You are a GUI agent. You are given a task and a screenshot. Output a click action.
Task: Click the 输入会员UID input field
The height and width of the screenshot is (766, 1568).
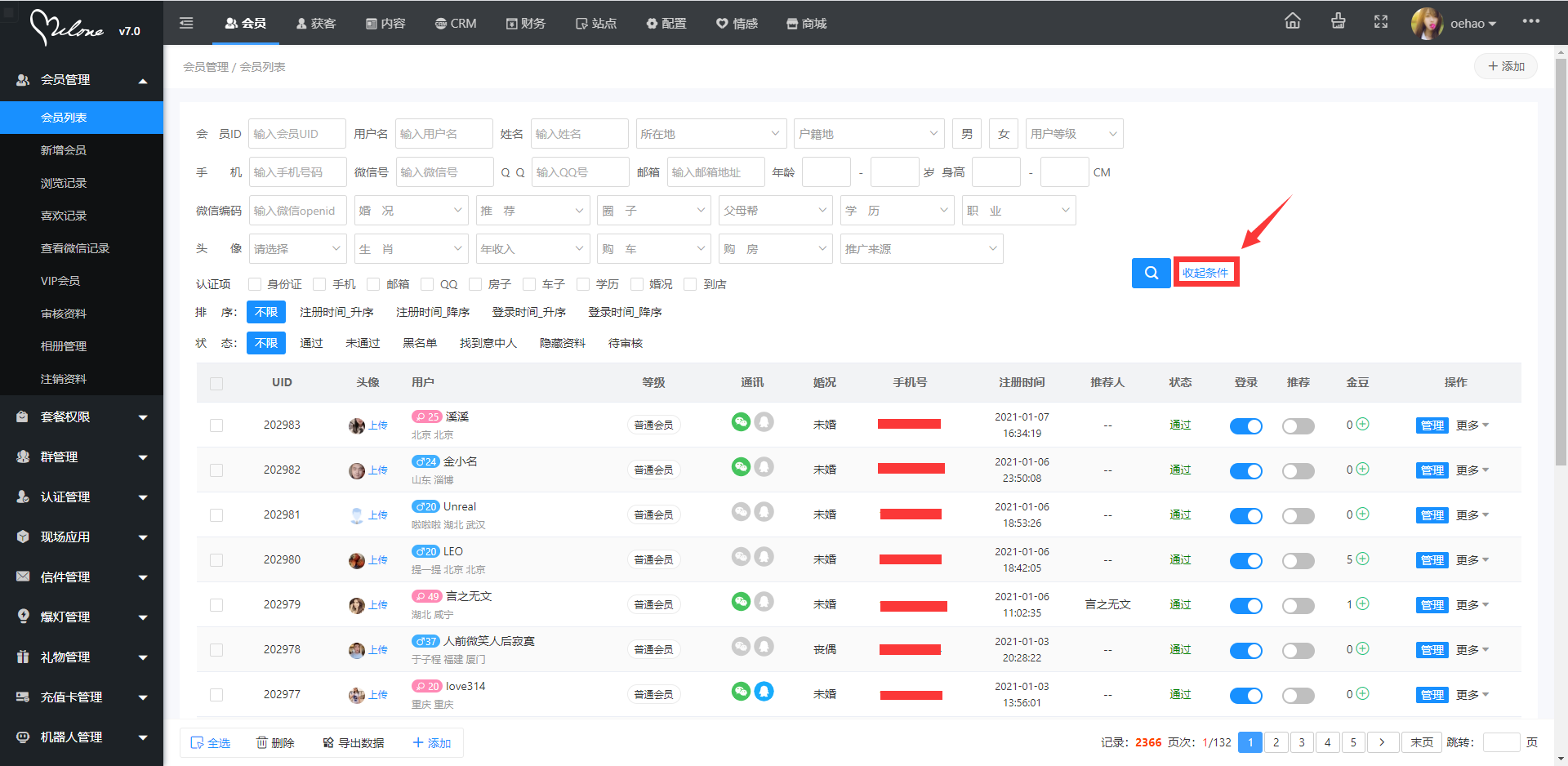(297, 134)
